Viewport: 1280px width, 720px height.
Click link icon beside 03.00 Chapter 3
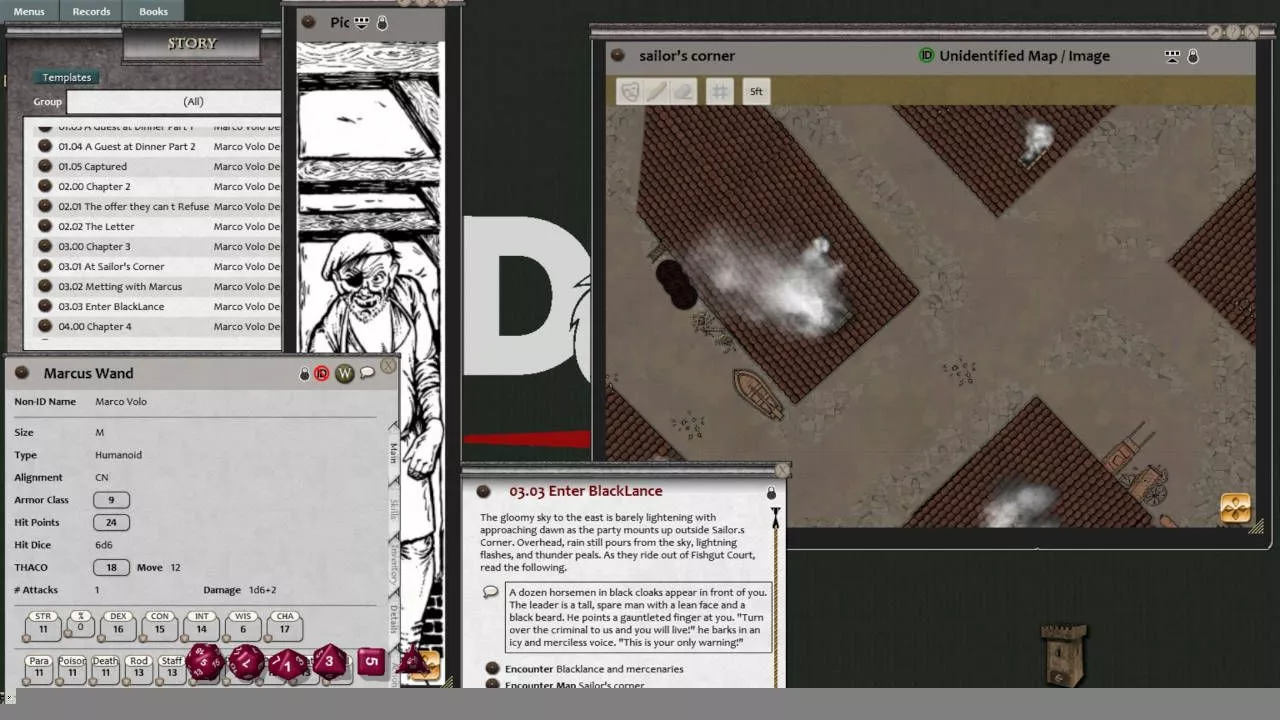[45, 246]
